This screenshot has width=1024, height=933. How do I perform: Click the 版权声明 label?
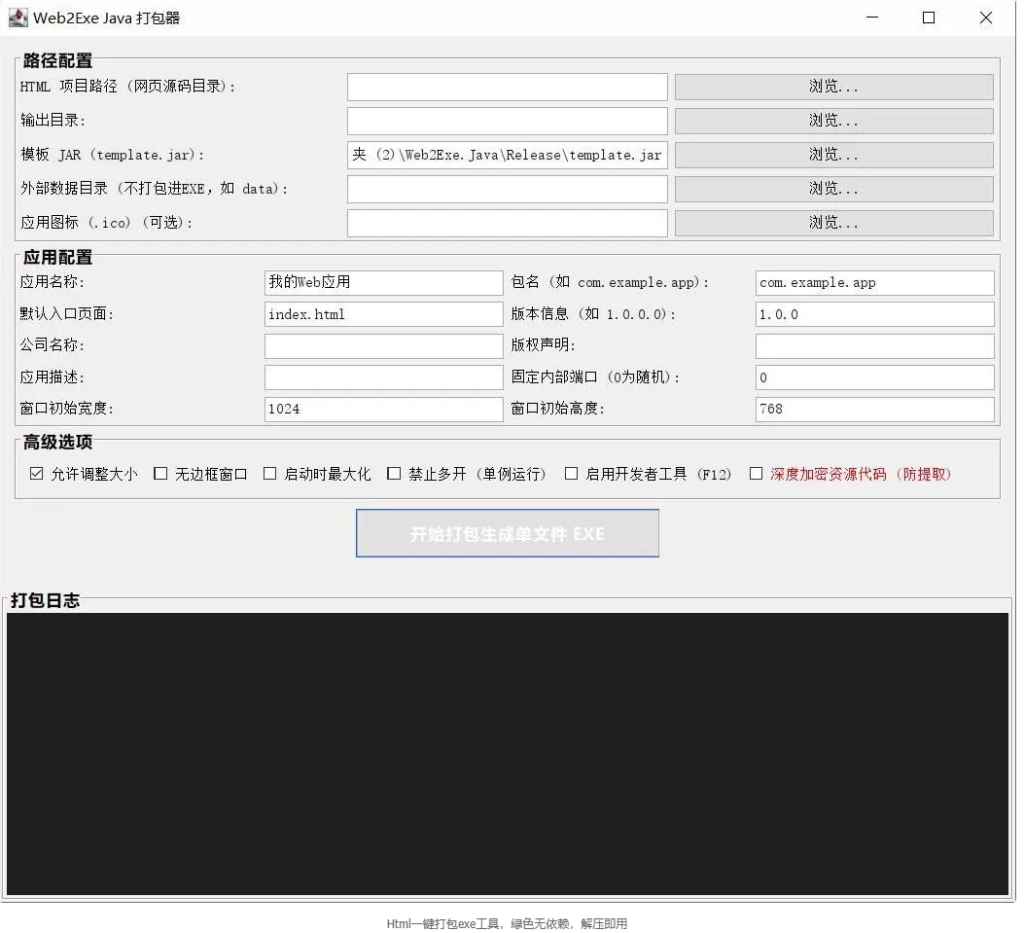pos(543,345)
